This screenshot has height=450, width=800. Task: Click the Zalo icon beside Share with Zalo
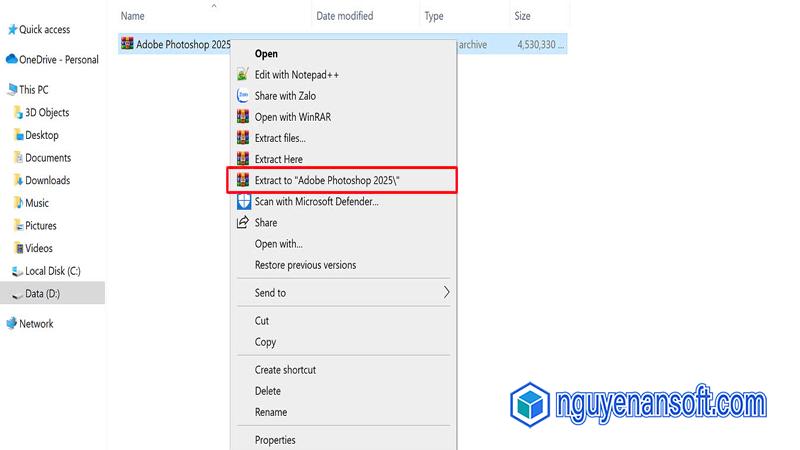243,96
